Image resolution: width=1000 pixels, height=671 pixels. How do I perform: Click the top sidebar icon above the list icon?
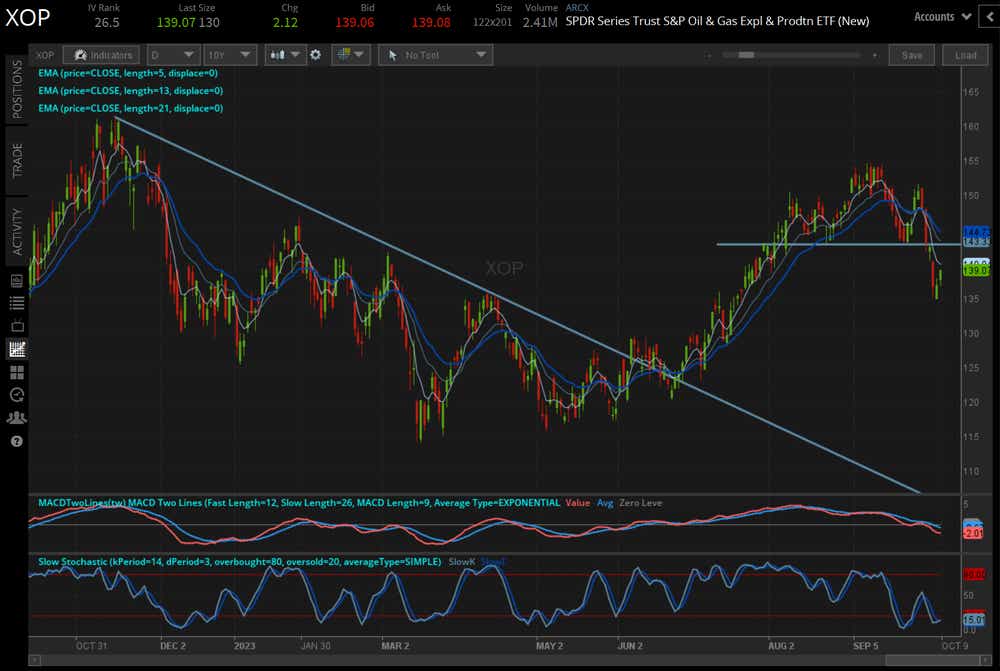tap(17, 281)
